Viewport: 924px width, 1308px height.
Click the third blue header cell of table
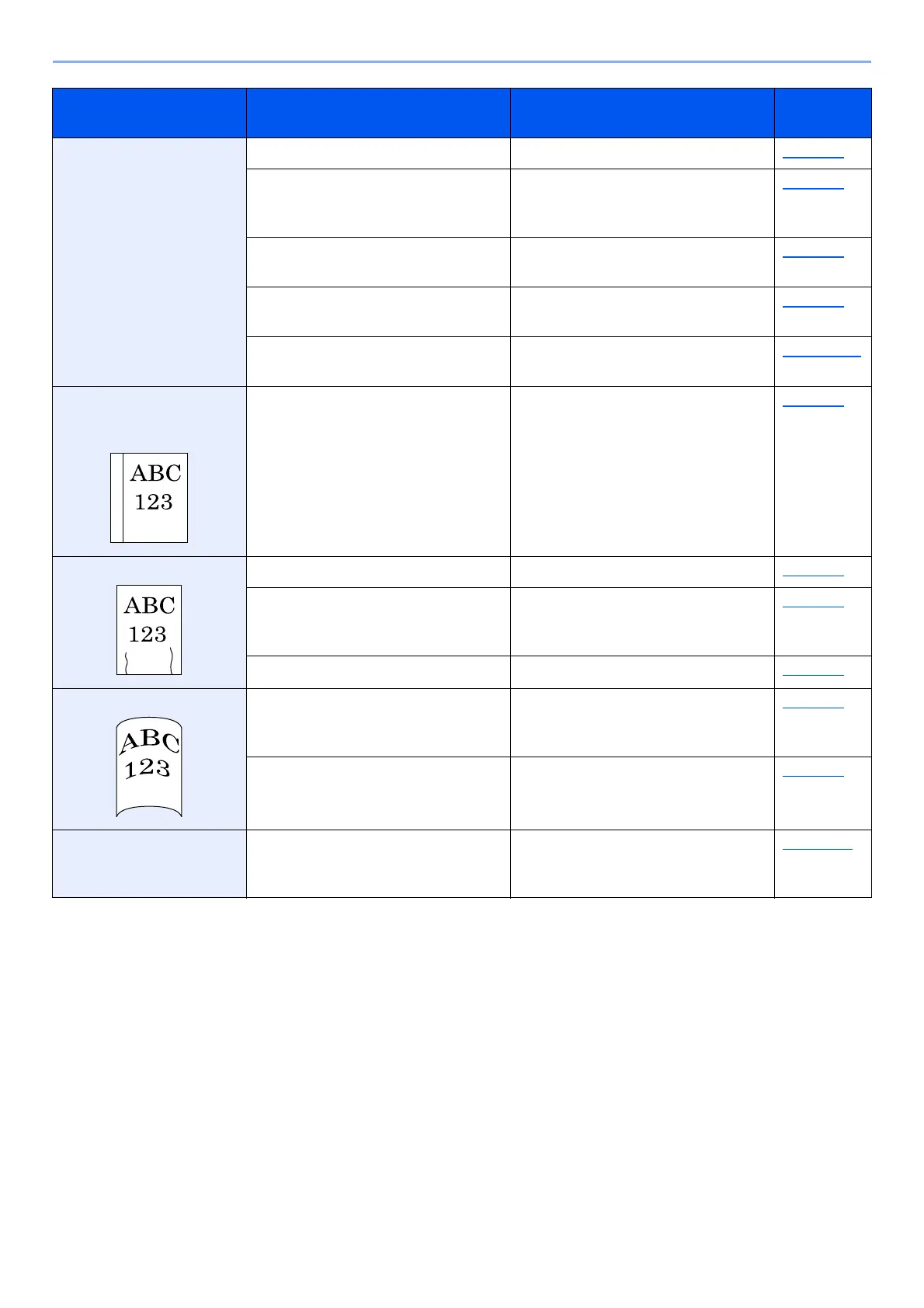coord(642,113)
